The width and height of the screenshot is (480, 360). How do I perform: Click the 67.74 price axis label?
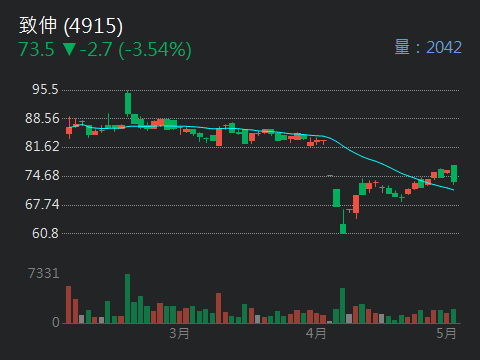pyautogui.click(x=42, y=204)
